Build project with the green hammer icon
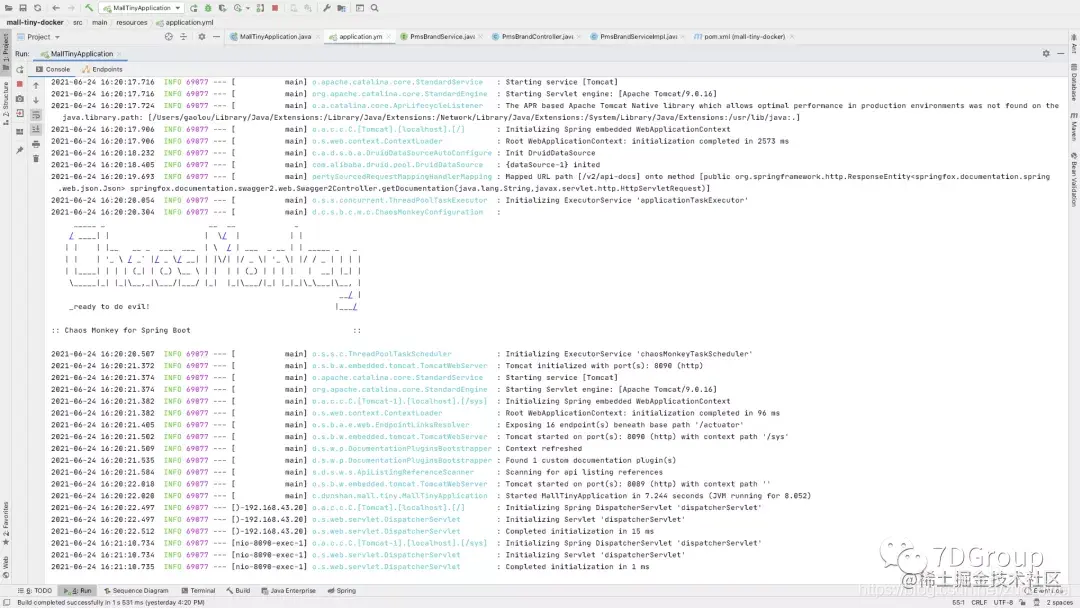This screenshot has height=608, width=1080. [89, 8]
